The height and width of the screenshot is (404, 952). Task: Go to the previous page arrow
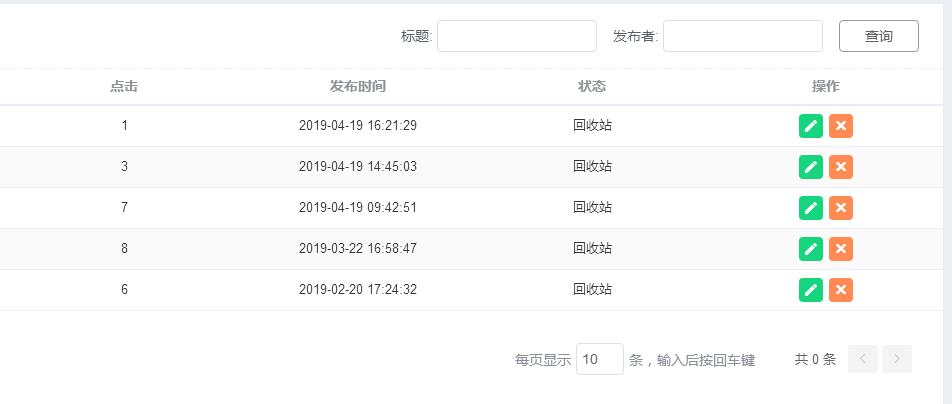[x=863, y=359]
